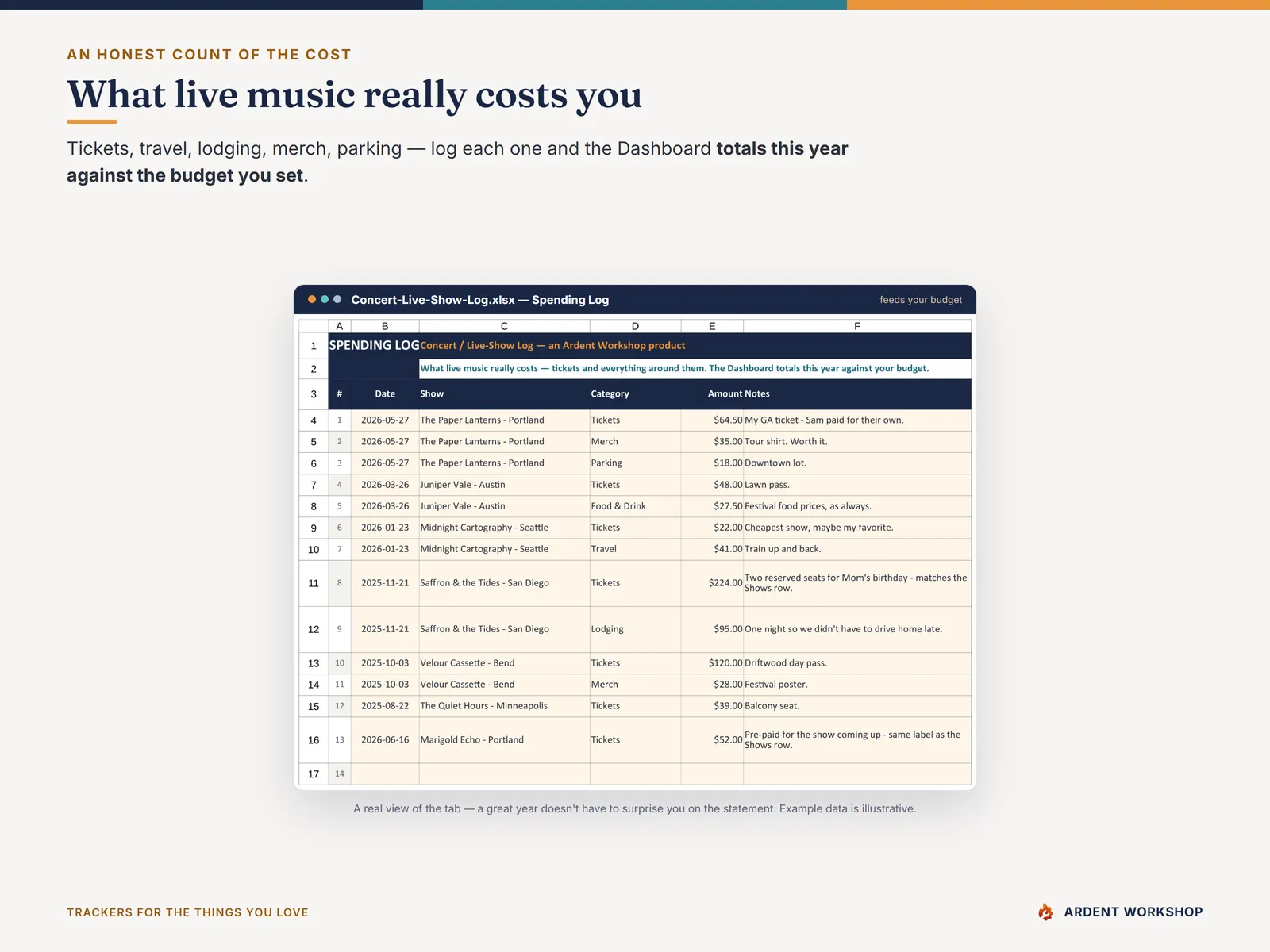
Task: Select 'Train up and back.' note
Action: [x=857, y=549]
